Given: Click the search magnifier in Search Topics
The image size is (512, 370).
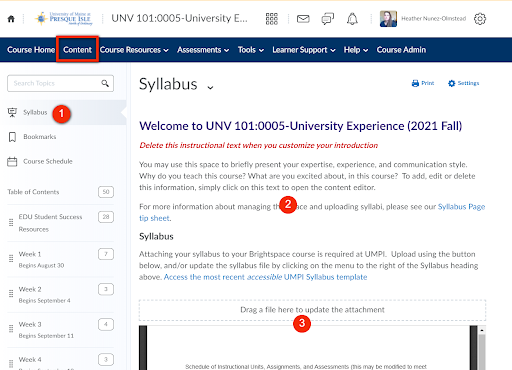Looking at the screenshot, I should coord(105,83).
